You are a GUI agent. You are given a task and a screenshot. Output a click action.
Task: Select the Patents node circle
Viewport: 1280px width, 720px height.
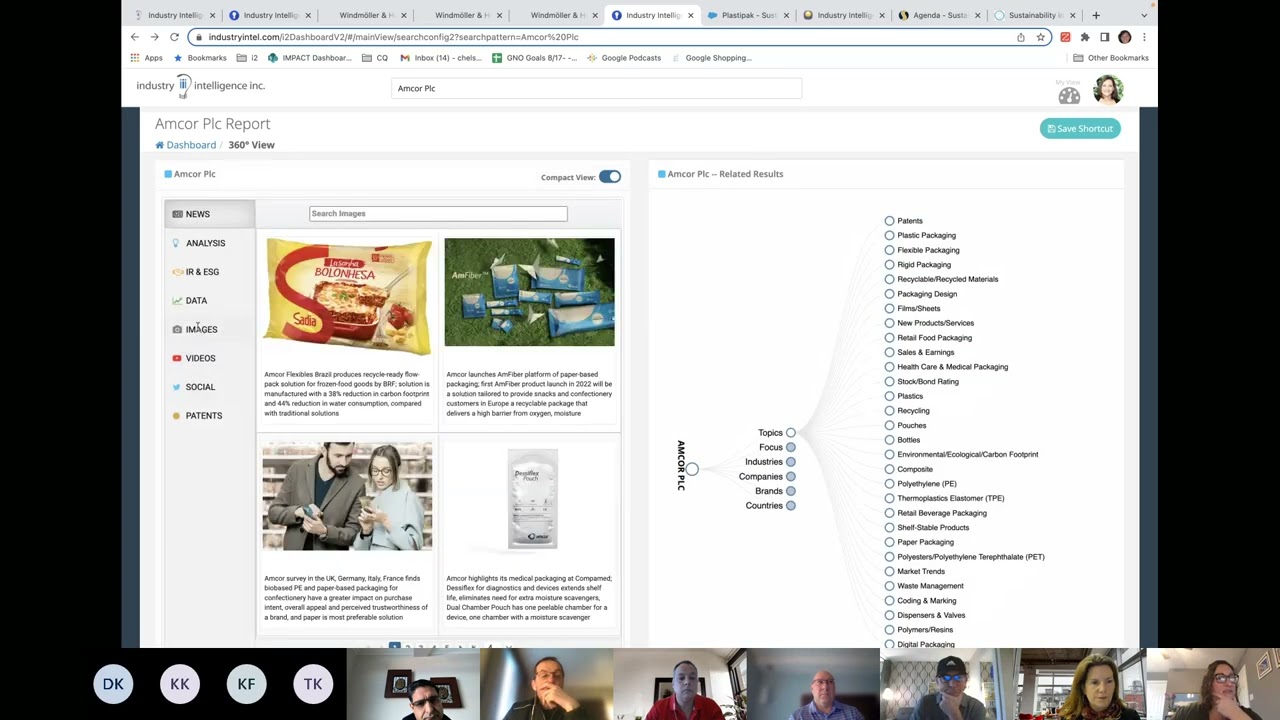[889, 221]
